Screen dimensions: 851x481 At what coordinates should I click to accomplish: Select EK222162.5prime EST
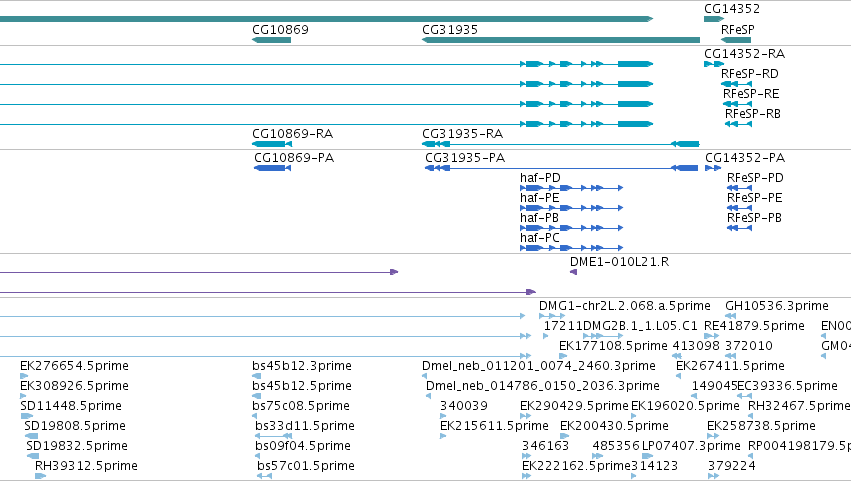click(576, 466)
